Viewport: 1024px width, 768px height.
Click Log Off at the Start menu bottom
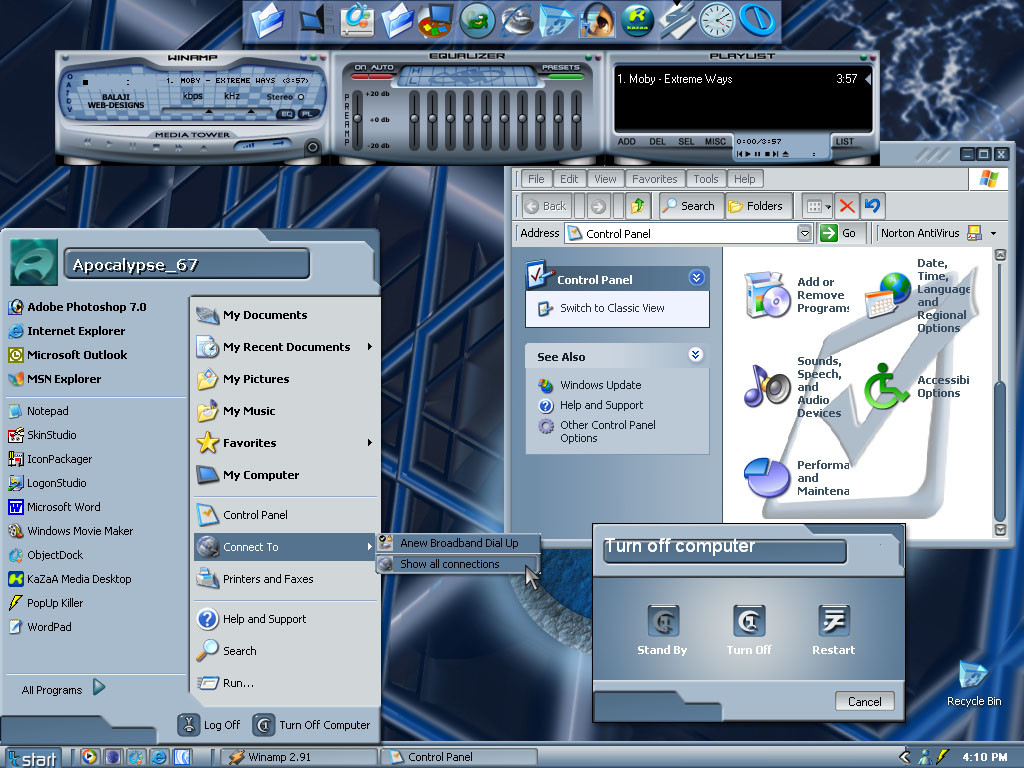[211, 725]
